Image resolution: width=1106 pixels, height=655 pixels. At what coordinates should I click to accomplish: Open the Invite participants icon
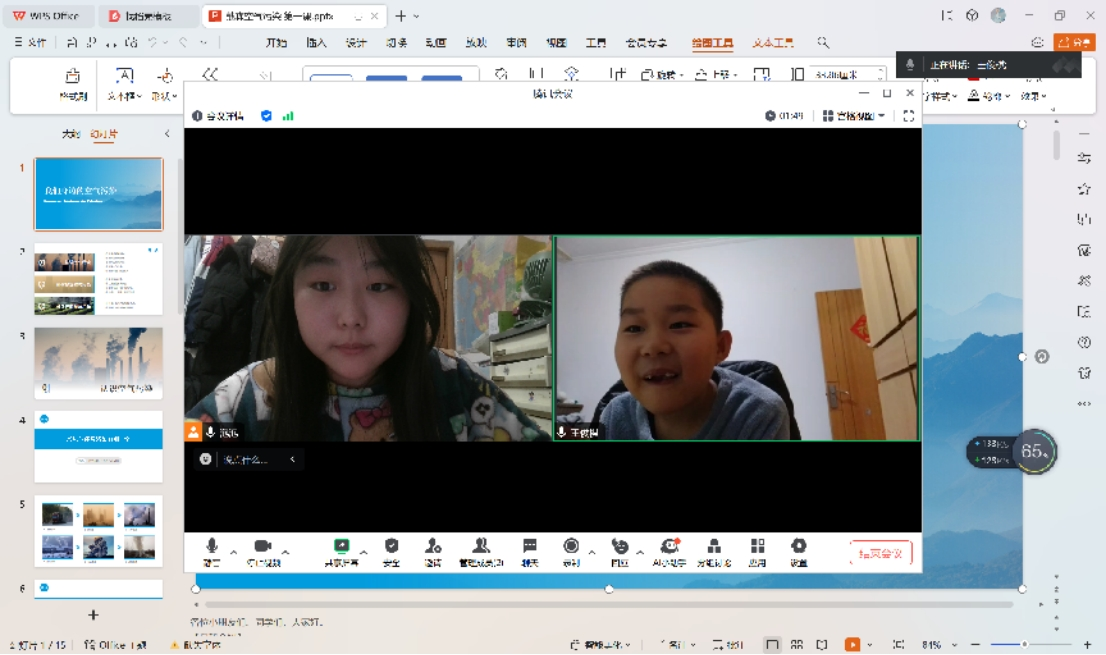tap(433, 547)
